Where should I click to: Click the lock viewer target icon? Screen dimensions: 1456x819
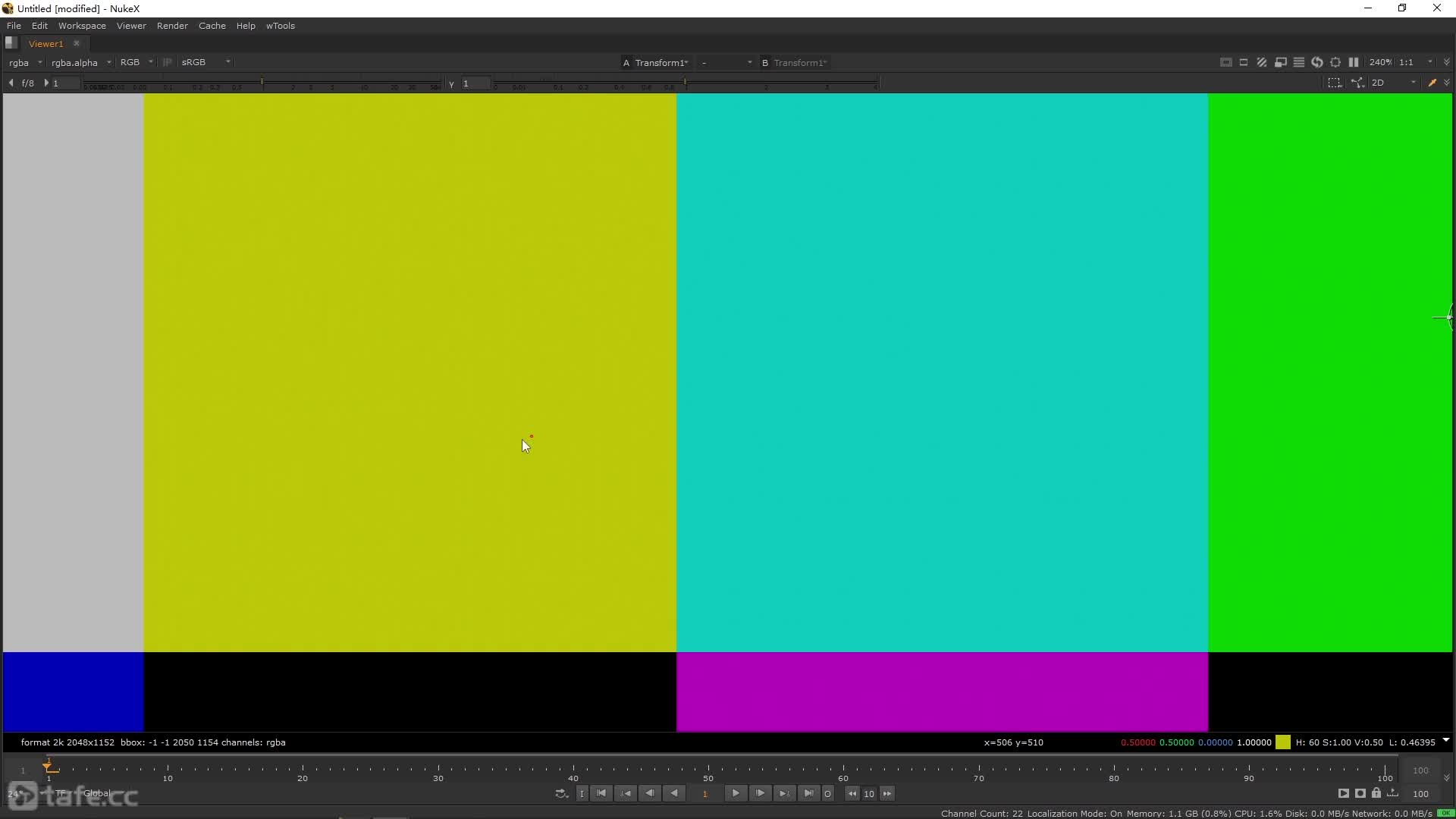(1335, 62)
